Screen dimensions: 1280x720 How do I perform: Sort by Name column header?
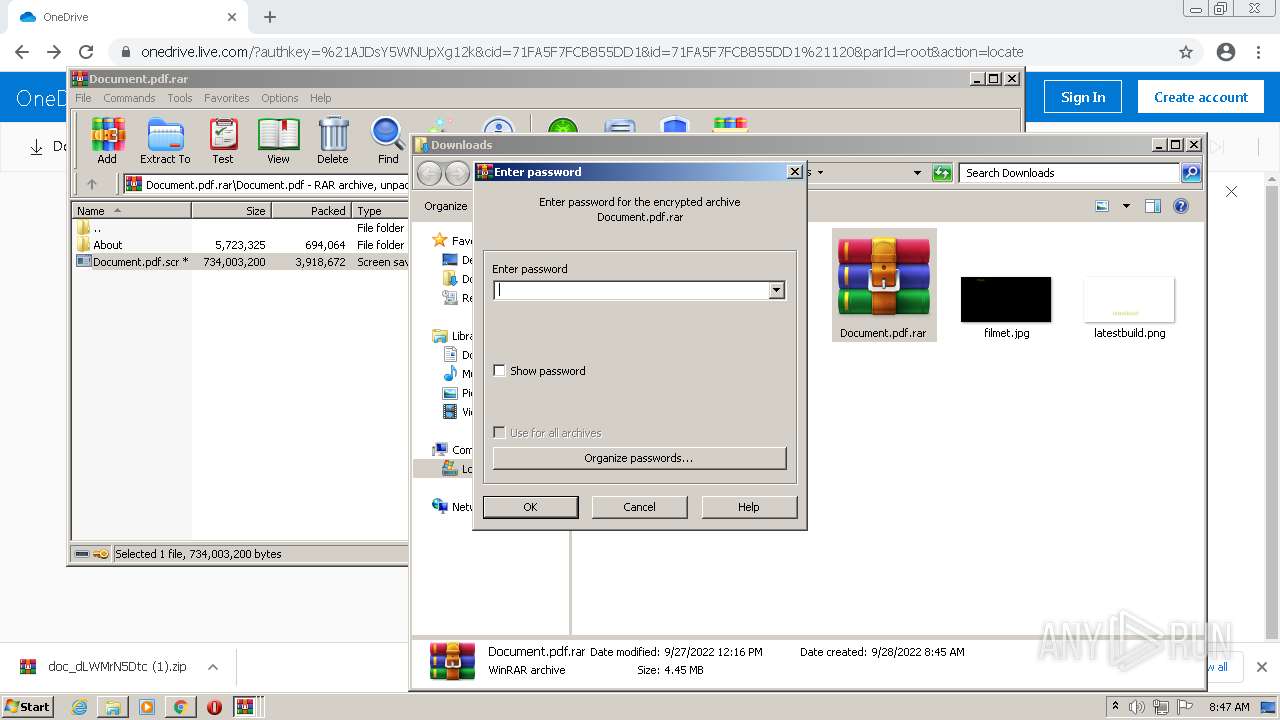pos(132,211)
